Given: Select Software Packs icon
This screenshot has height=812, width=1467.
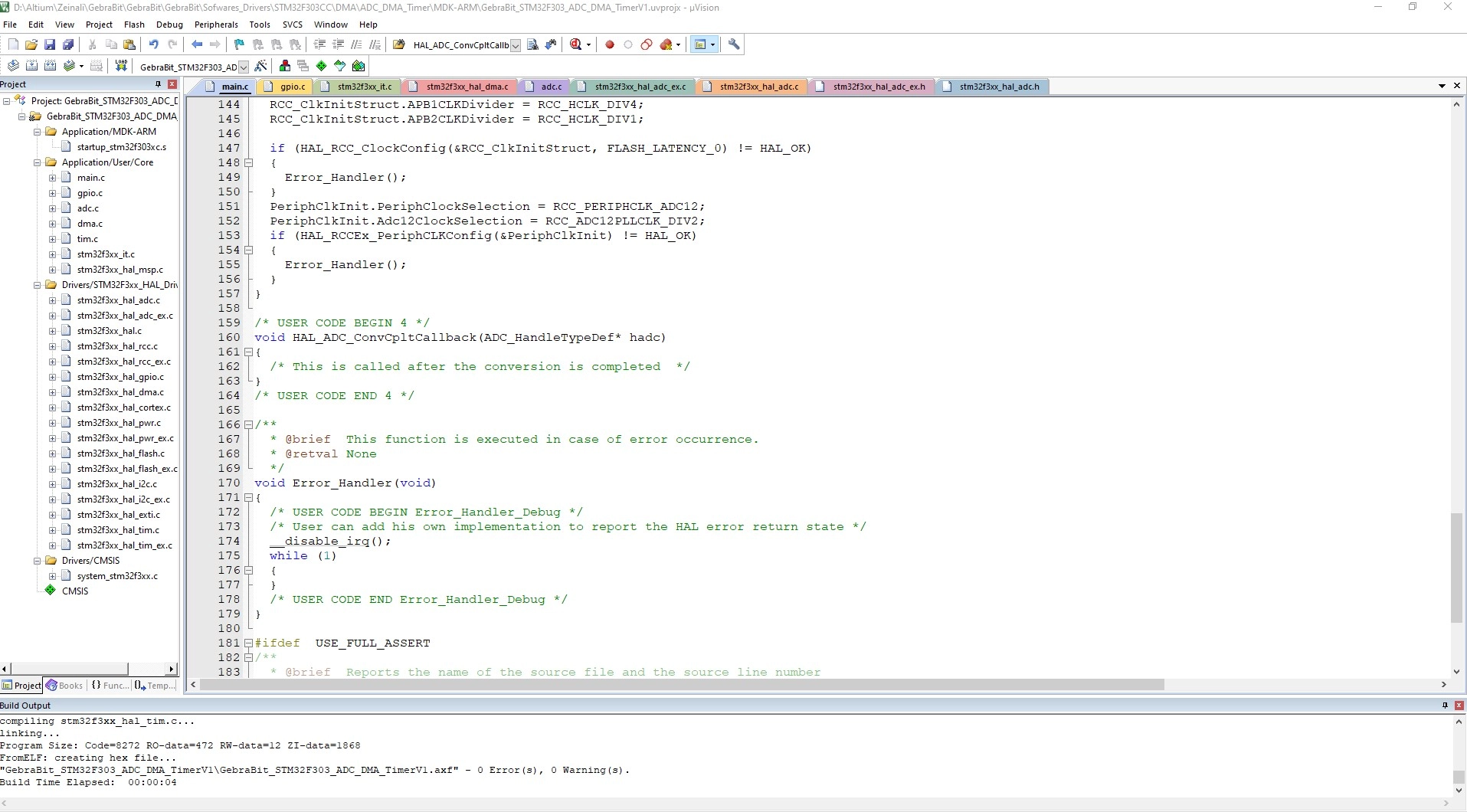Looking at the screenshot, I should 340,66.
